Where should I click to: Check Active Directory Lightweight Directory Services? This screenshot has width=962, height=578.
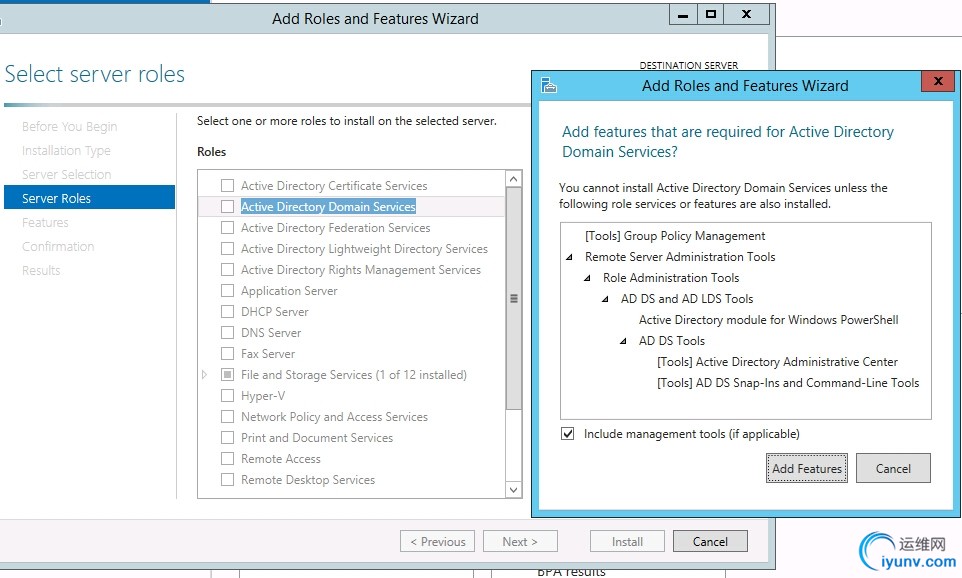point(228,249)
